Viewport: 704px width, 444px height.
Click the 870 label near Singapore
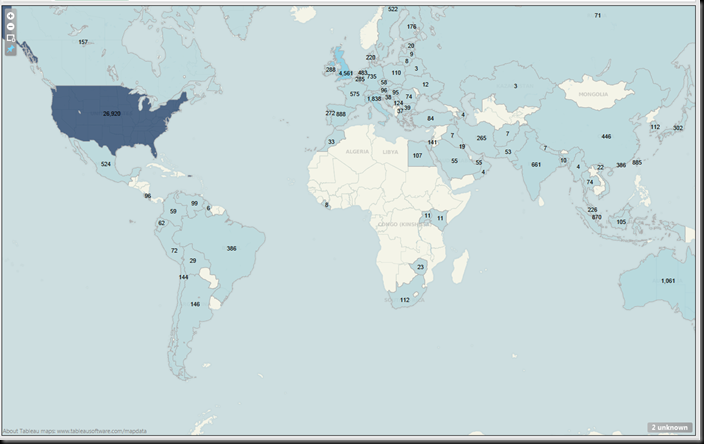click(596, 217)
